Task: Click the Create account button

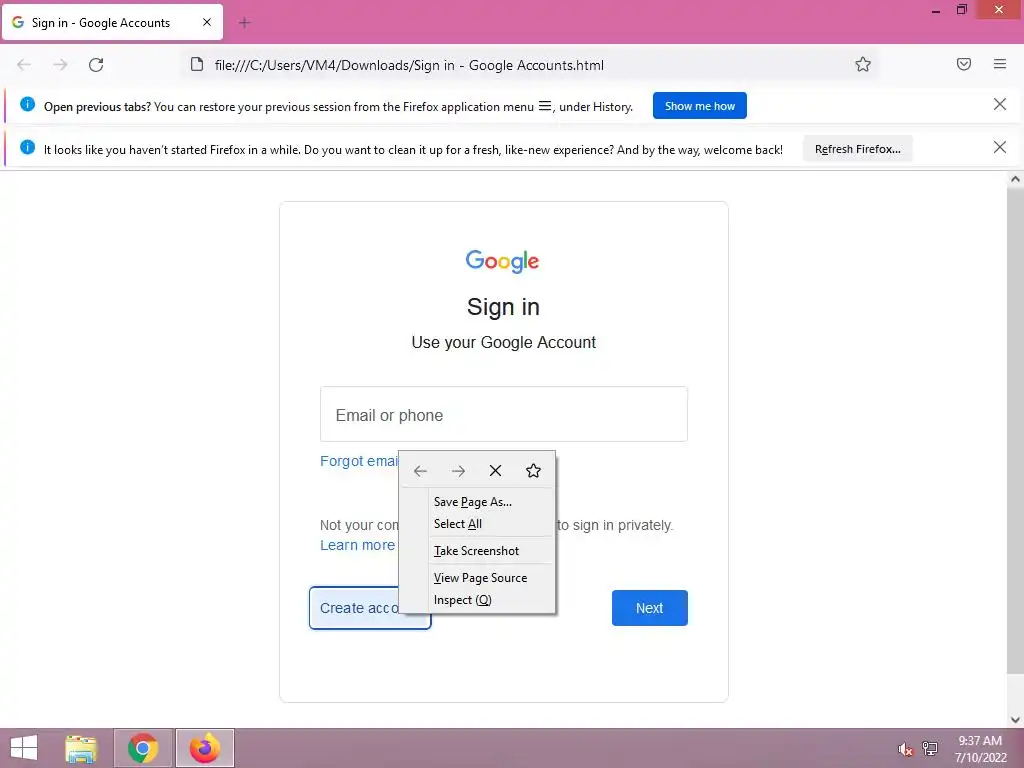Action: [370, 608]
